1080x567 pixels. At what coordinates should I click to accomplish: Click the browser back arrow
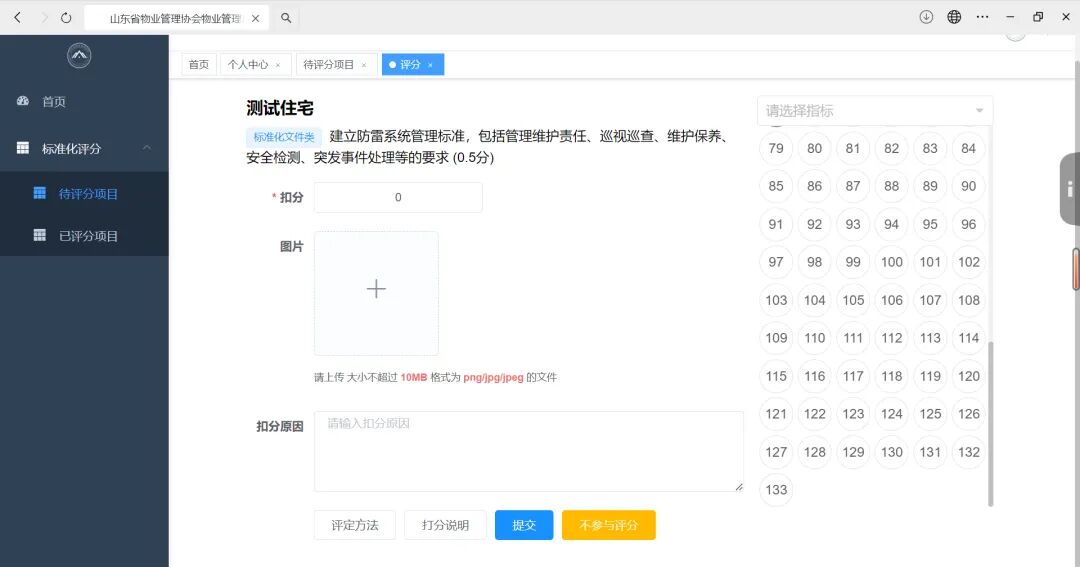(x=18, y=17)
